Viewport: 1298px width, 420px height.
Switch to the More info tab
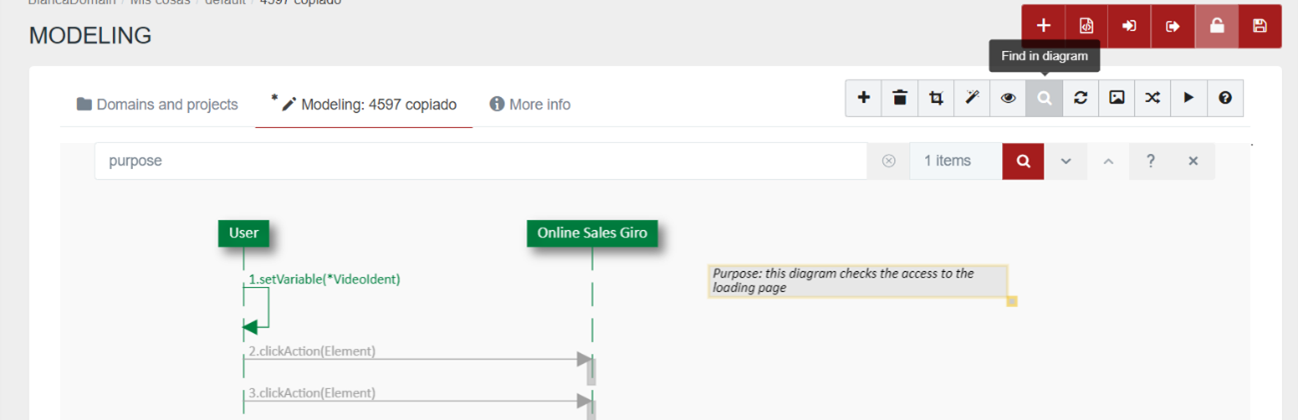pyautogui.click(x=530, y=104)
